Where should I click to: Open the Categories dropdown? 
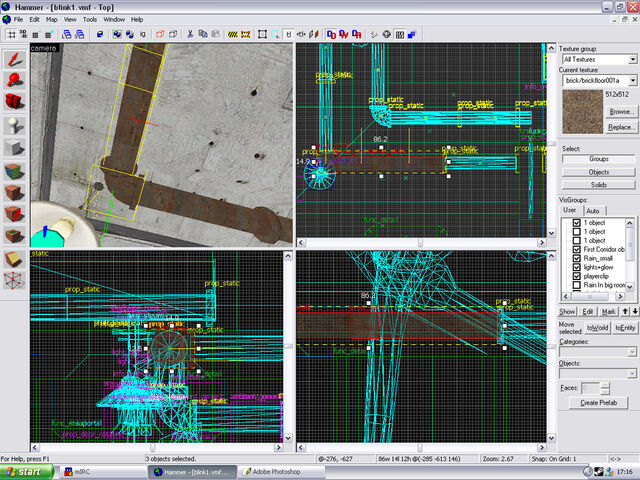click(x=632, y=352)
